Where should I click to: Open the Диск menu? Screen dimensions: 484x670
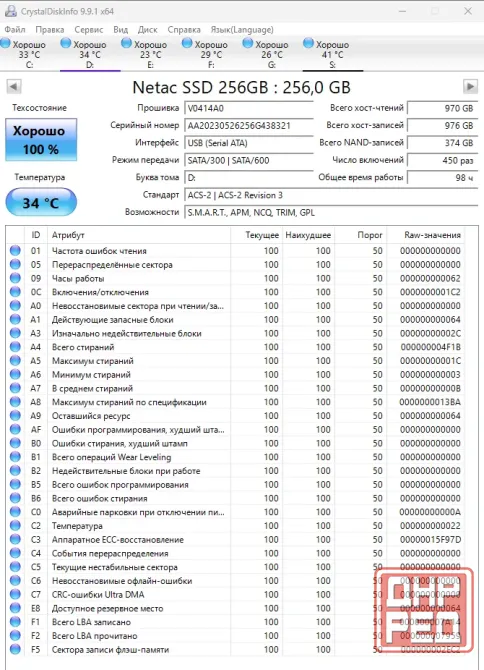(147, 29)
